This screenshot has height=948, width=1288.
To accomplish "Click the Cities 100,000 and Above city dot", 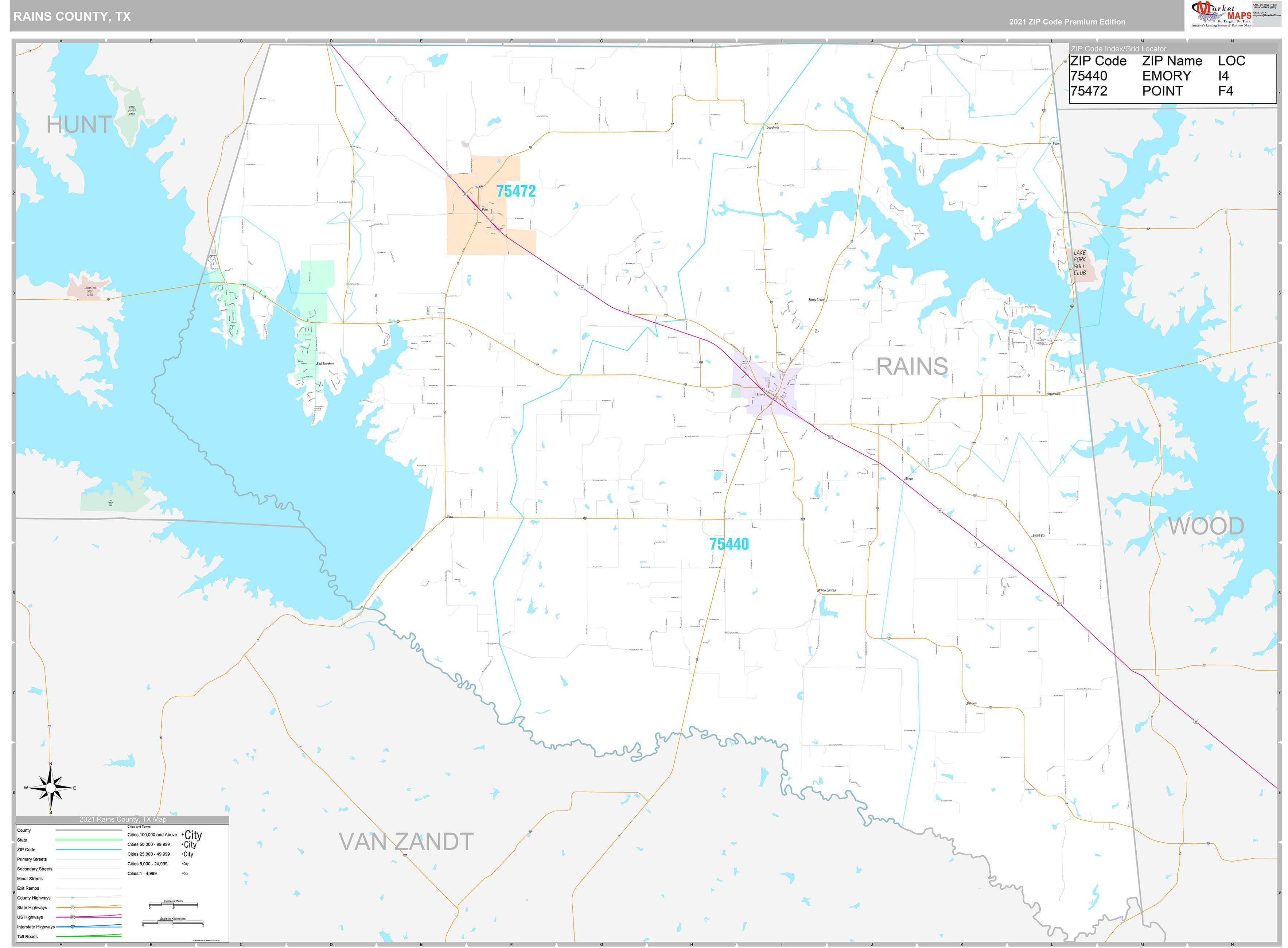I will pyautogui.click(x=184, y=834).
